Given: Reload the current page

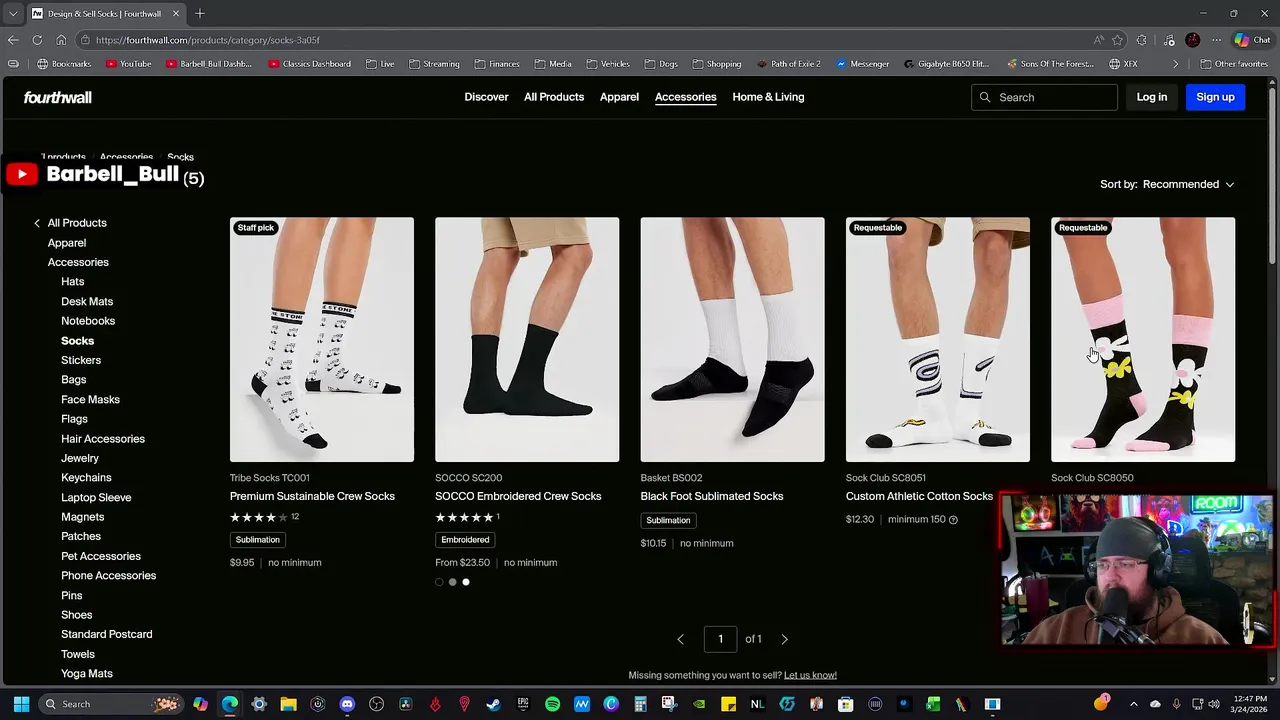Looking at the screenshot, I should click(x=37, y=40).
